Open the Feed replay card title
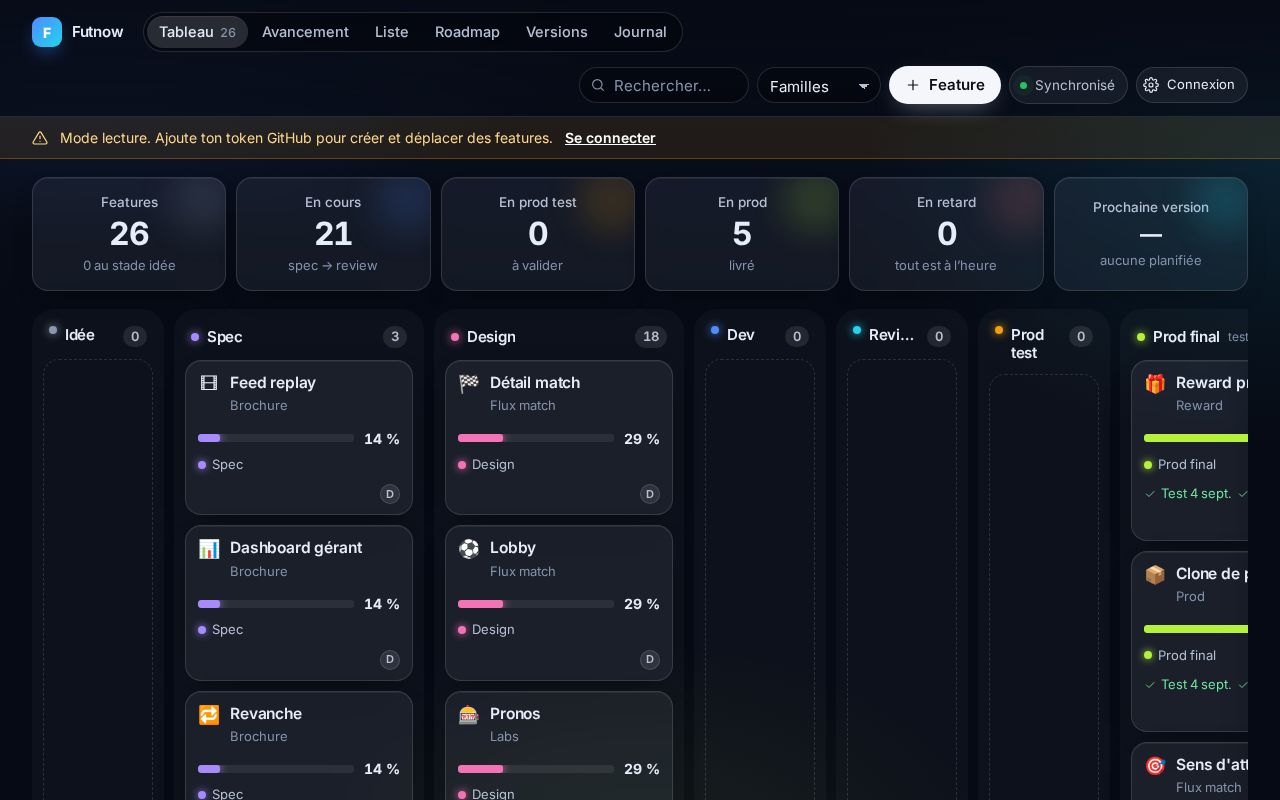The width and height of the screenshot is (1280, 800). pyautogui.click(x=273, y=383)
